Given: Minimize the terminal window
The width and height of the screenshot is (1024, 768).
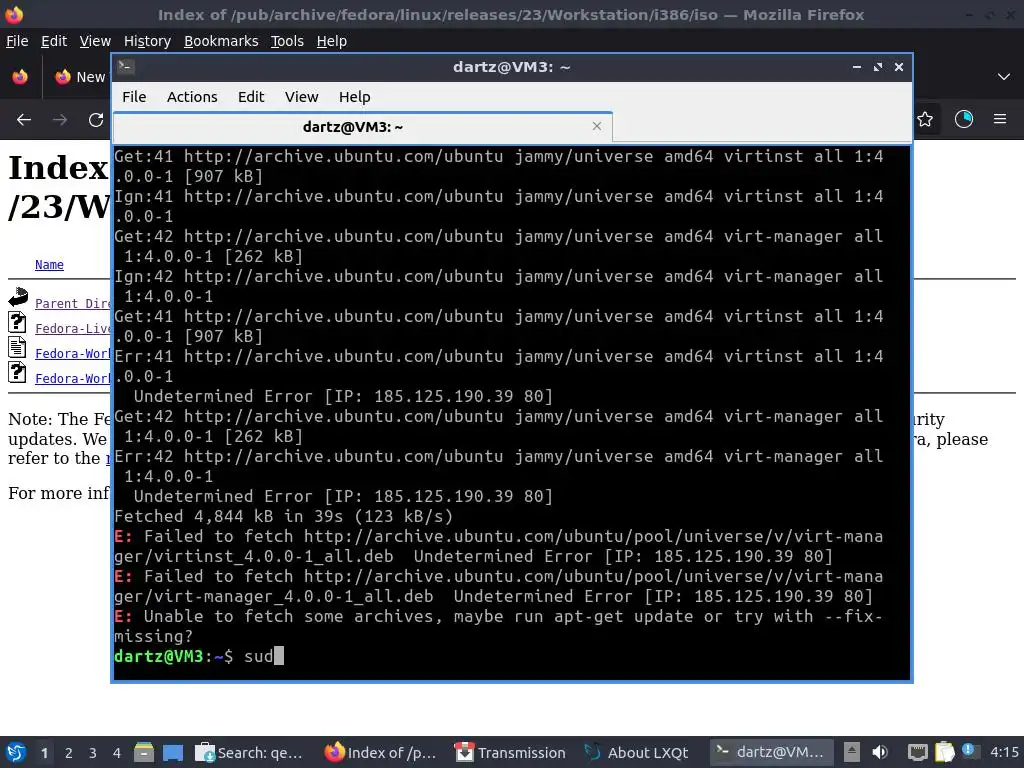Looking at the screenshot, I should tap(857, 67).
